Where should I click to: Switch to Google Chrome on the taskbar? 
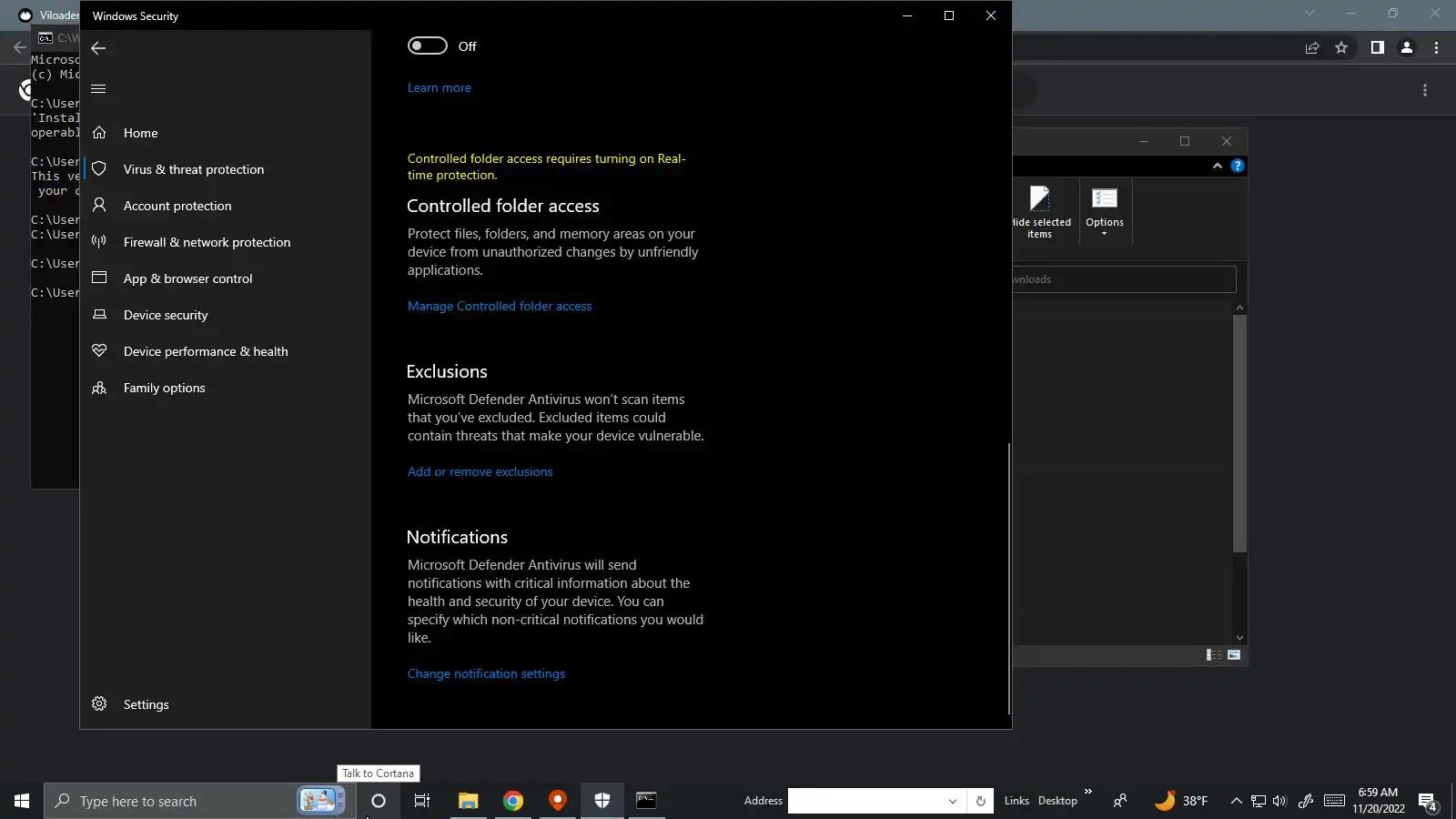tap(513, 801)
